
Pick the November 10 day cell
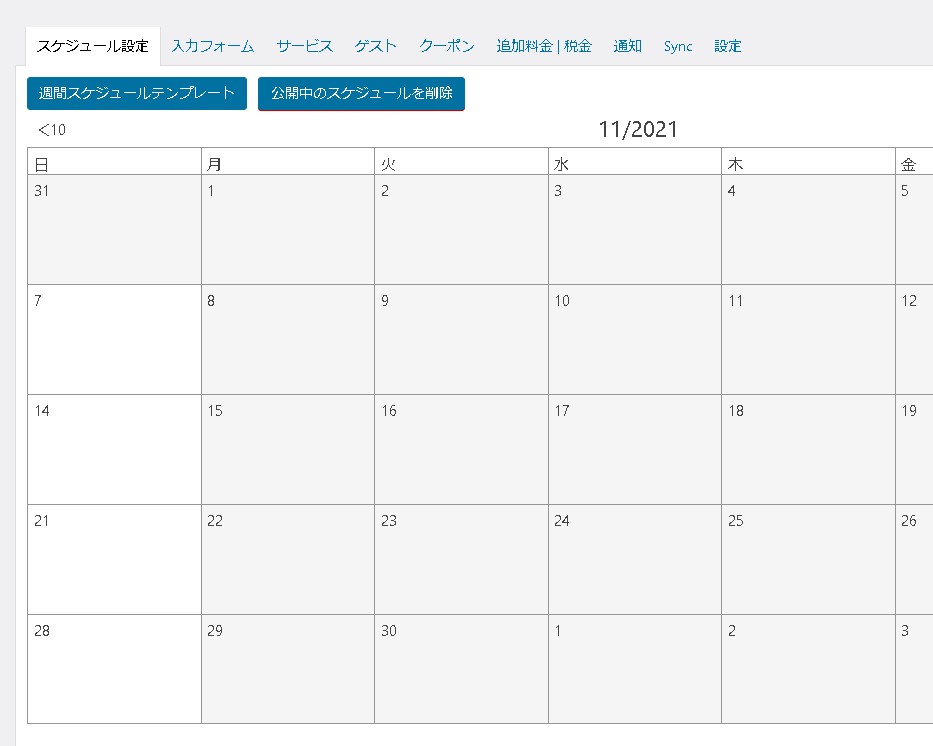(634, 339)
